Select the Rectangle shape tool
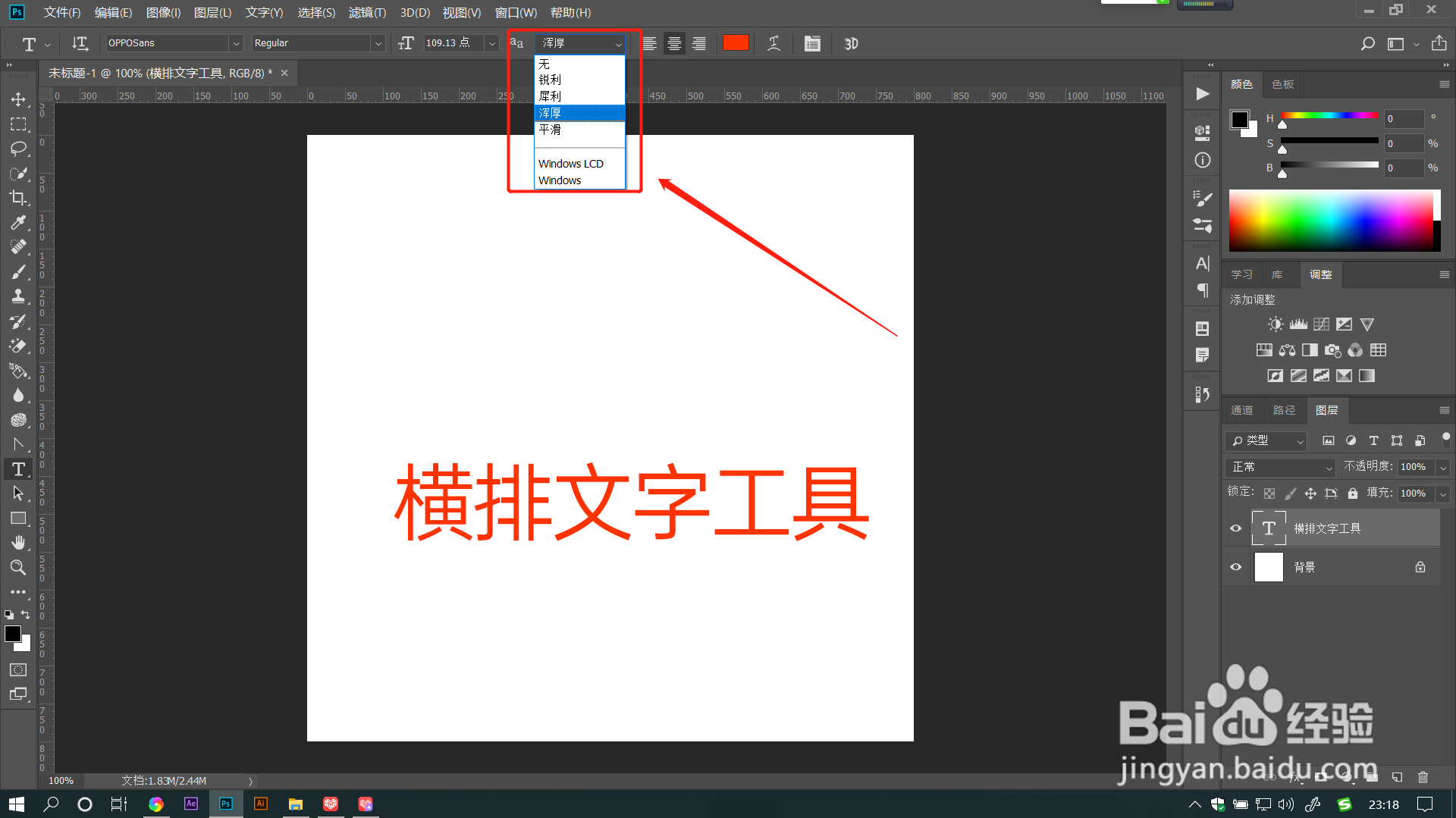The height and width of the screenshot is (818, 1456). pyautogui.click(x=18, y=519)
